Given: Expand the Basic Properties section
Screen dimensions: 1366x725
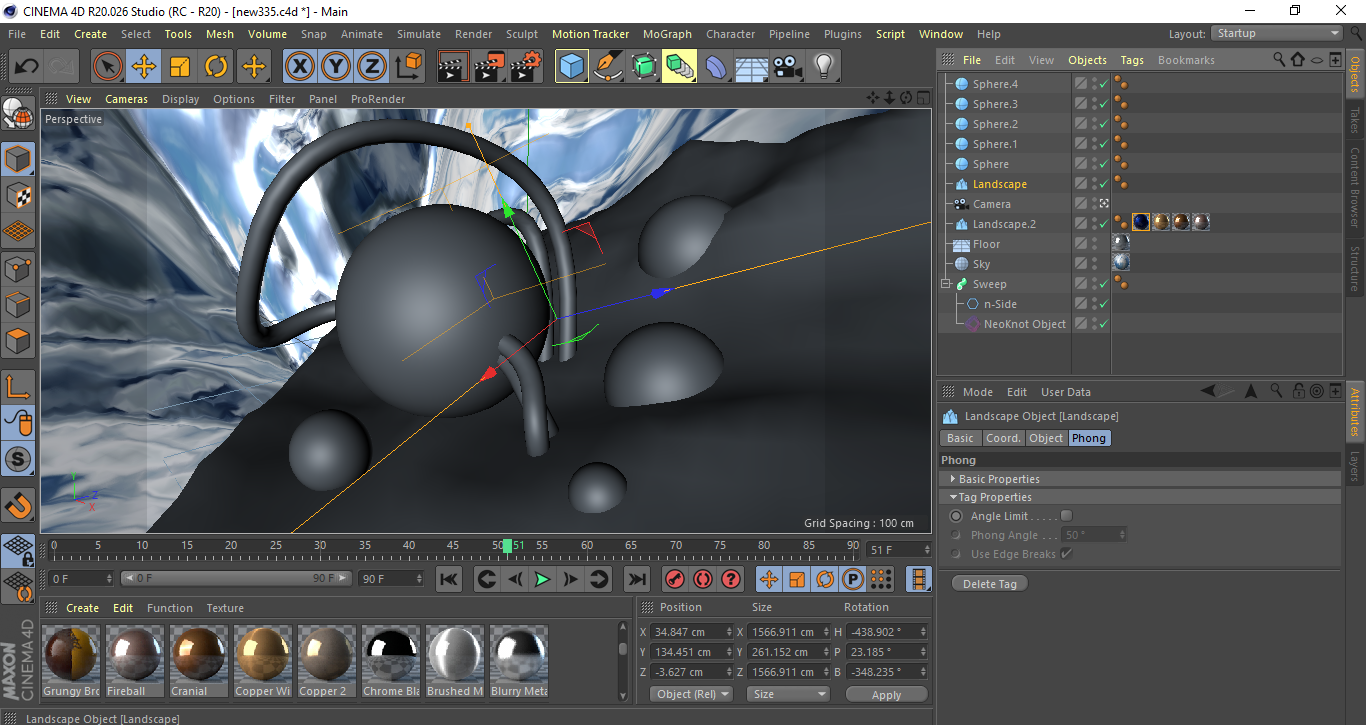Looking at the screenshot, I should (x=953, y=479).
